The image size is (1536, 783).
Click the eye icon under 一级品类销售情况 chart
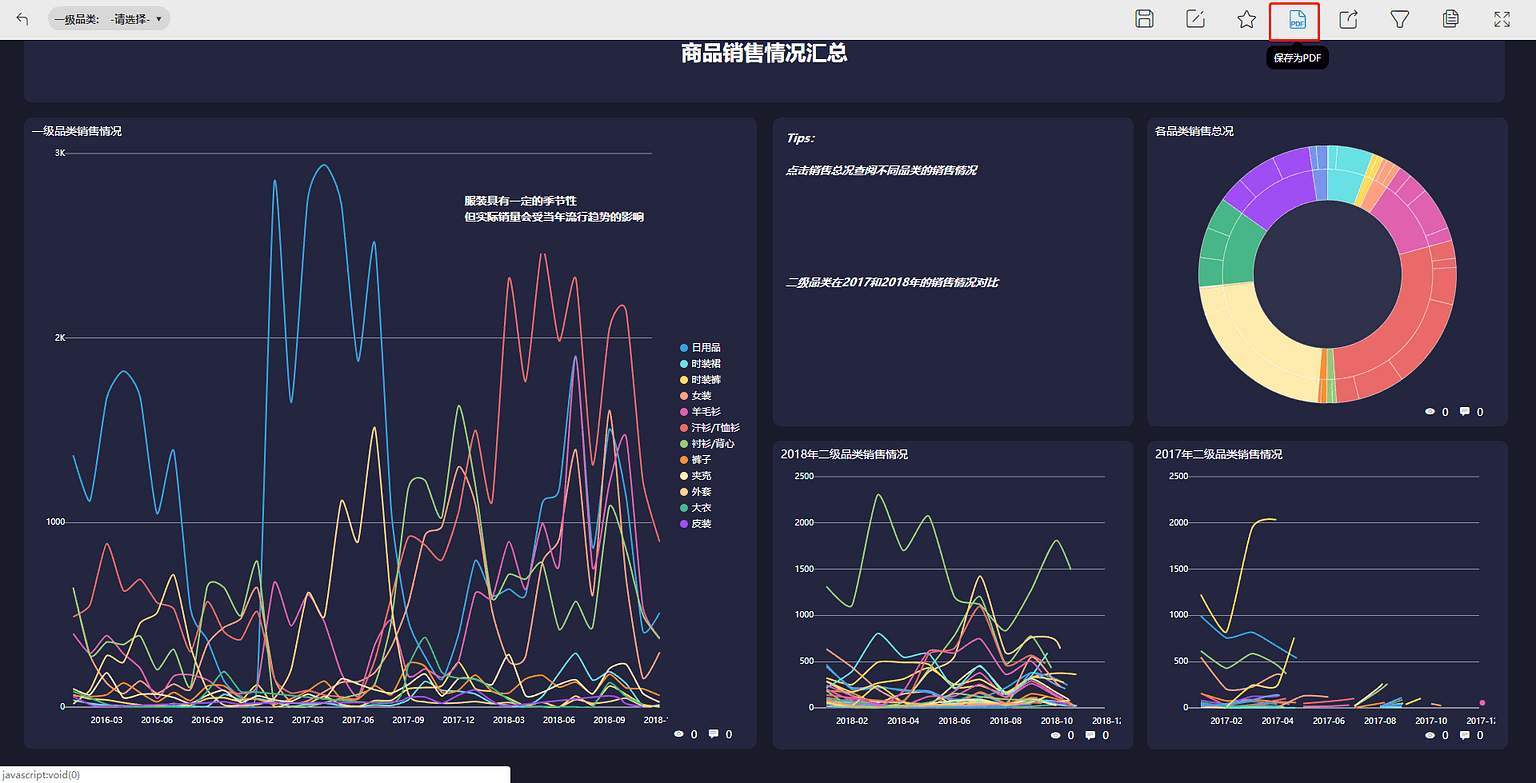pyautogui.click(x=679, y=734)
